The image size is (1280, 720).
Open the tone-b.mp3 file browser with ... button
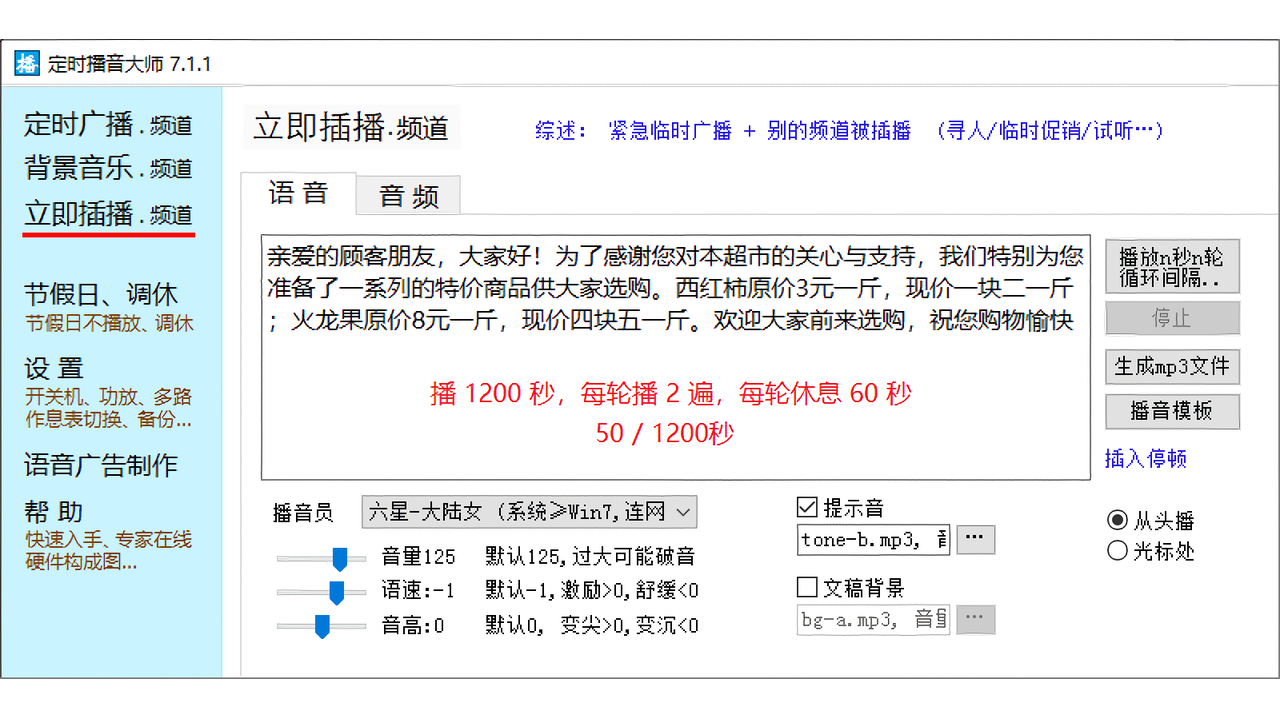tap(975, 539)
